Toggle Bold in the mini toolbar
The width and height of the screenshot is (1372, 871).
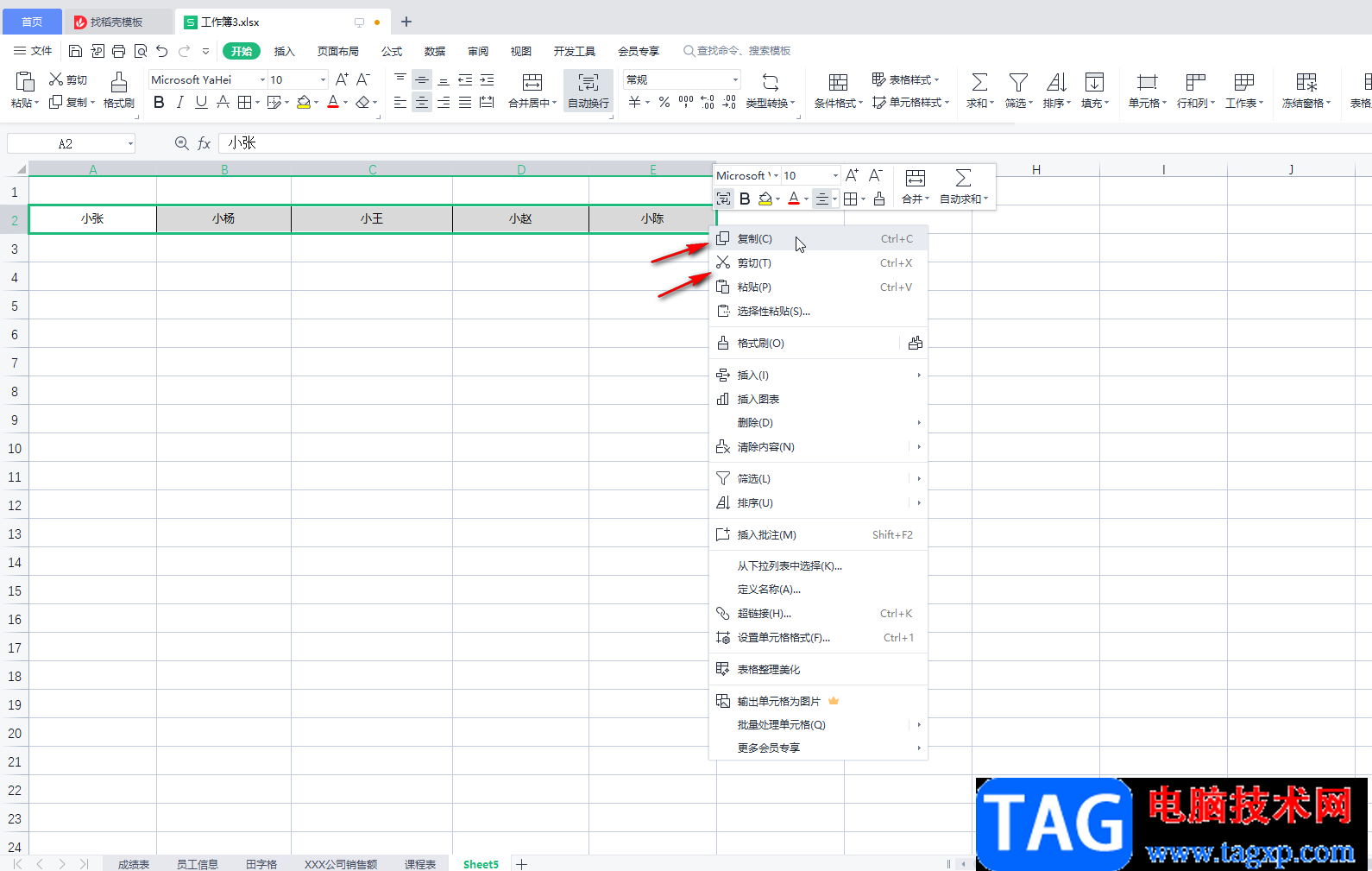[x=745, y=199]
